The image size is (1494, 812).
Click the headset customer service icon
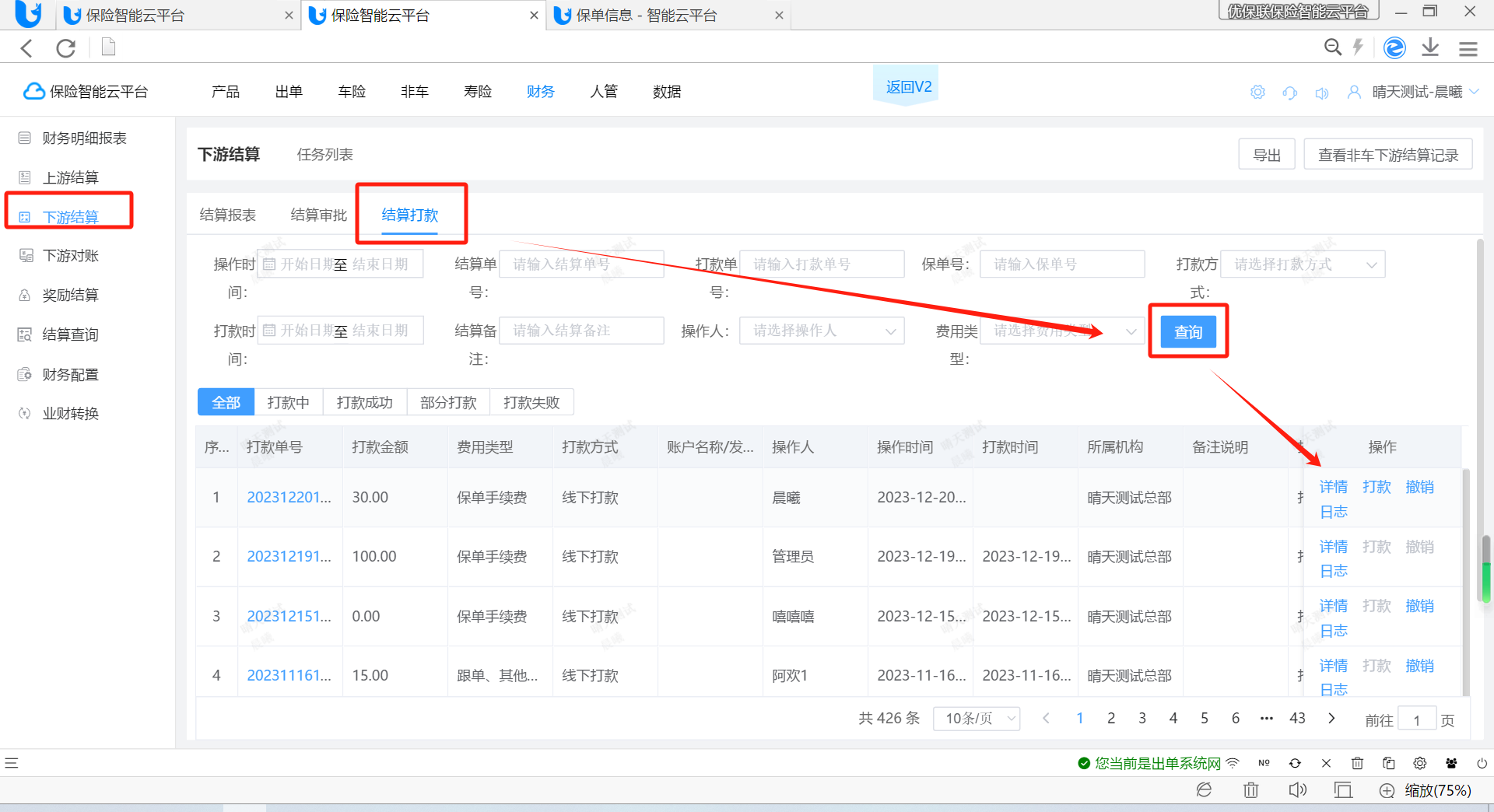point(1289,93)
